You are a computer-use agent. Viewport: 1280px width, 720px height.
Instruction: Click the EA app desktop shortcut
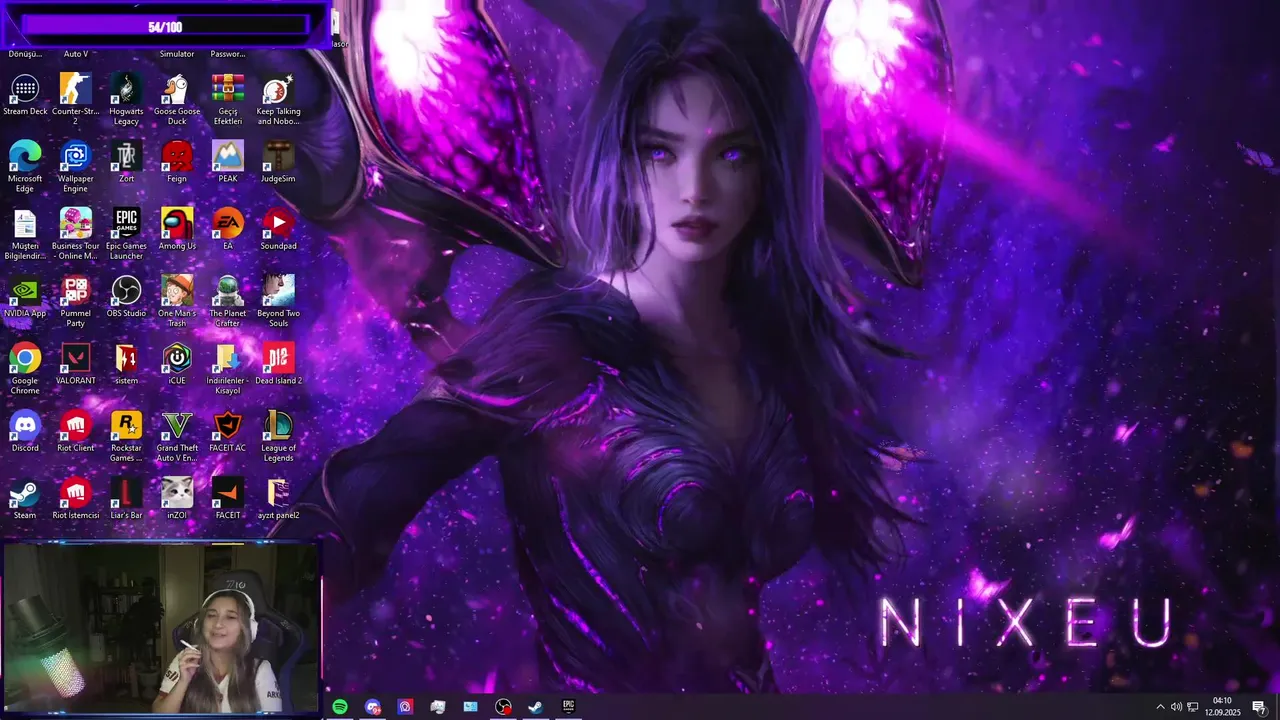point(228,229)
